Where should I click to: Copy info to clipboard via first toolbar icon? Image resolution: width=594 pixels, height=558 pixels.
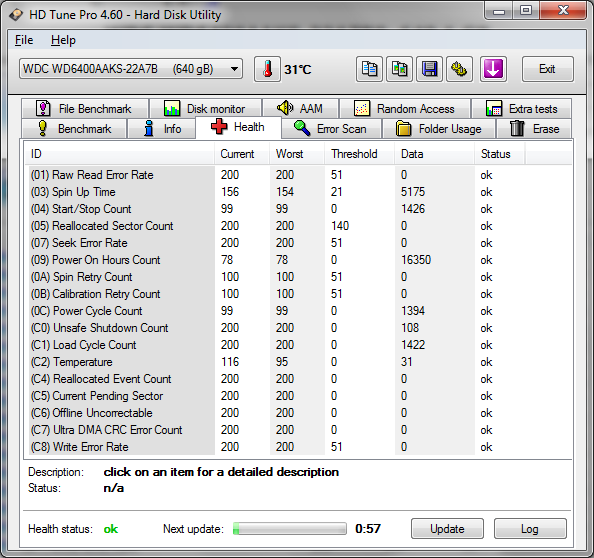[x=369, y=69]
